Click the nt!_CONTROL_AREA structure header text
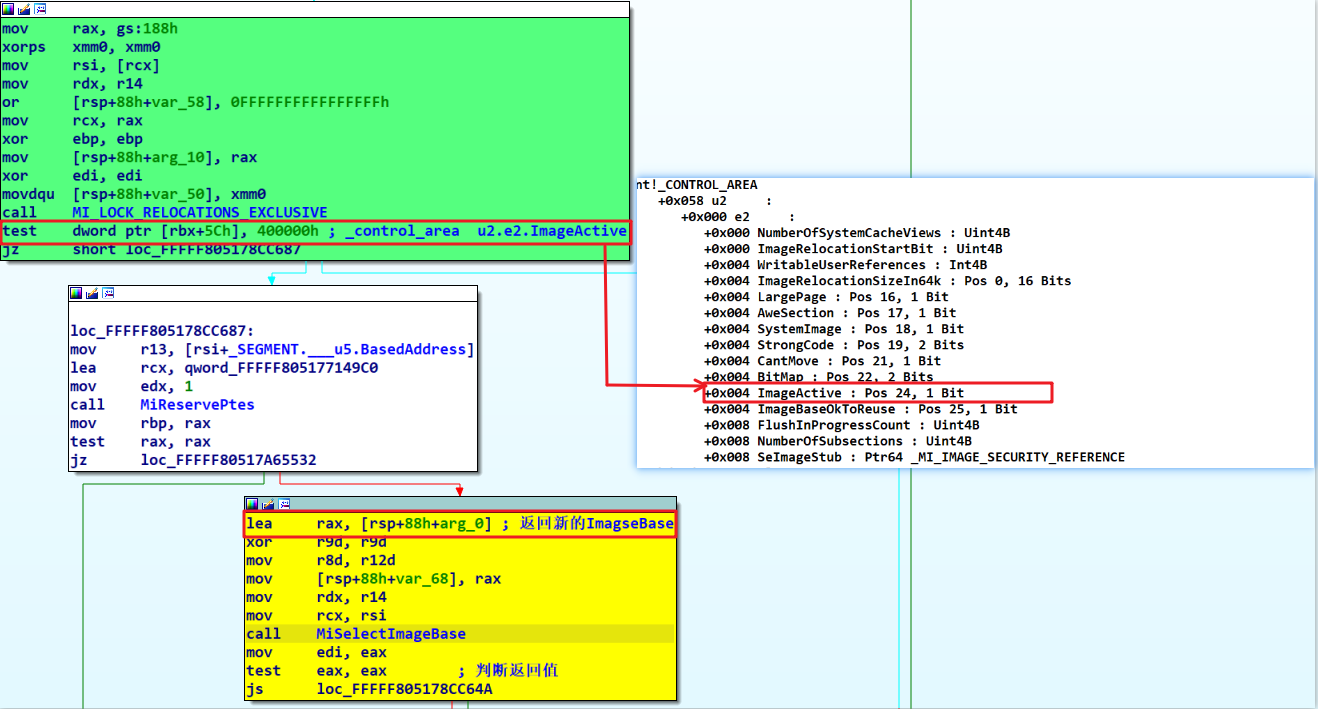 (x=698, y=185)
